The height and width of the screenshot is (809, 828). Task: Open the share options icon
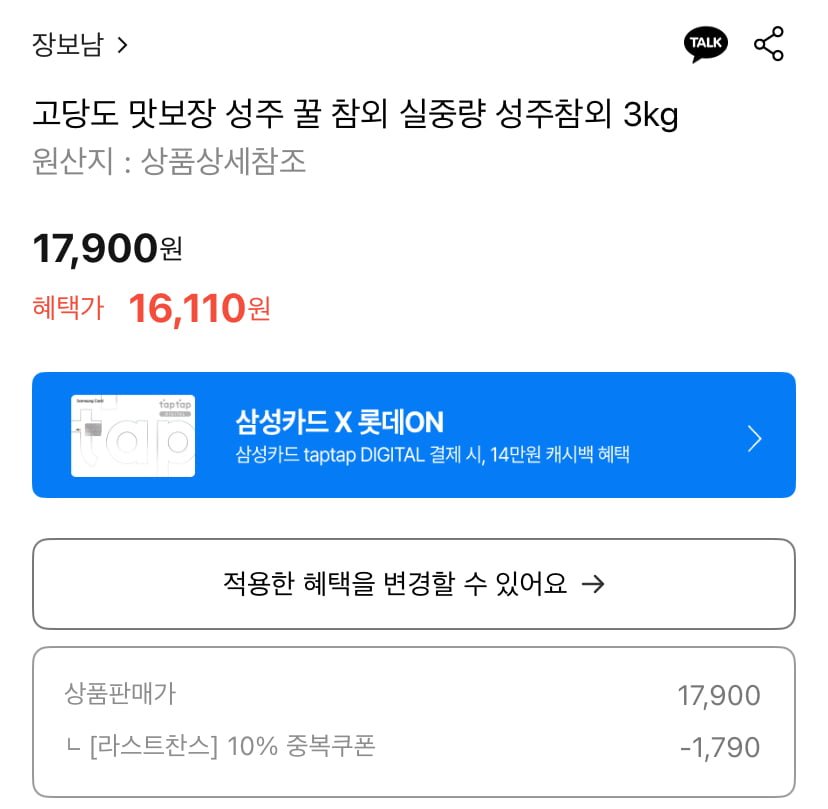(769, 44)
